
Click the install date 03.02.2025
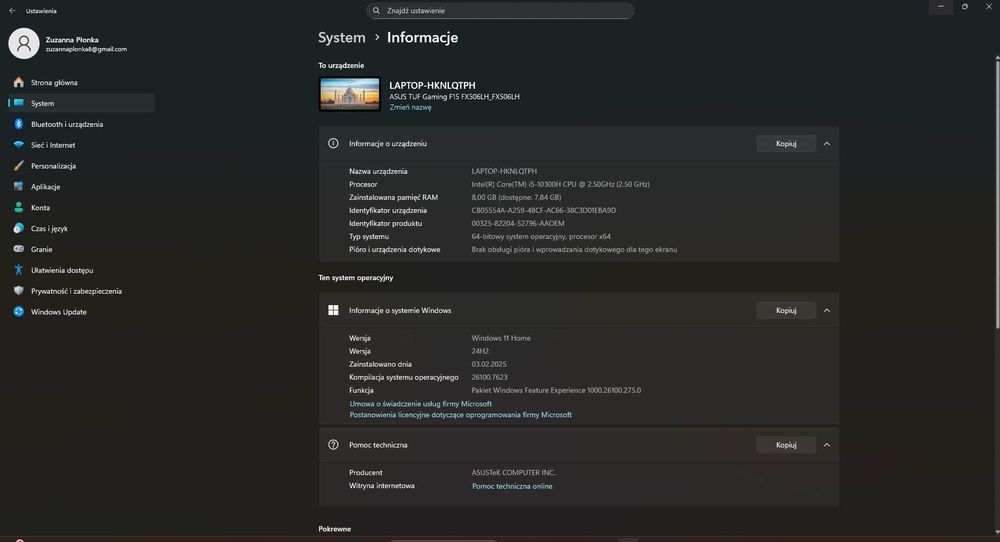click(x=489, y=364)
